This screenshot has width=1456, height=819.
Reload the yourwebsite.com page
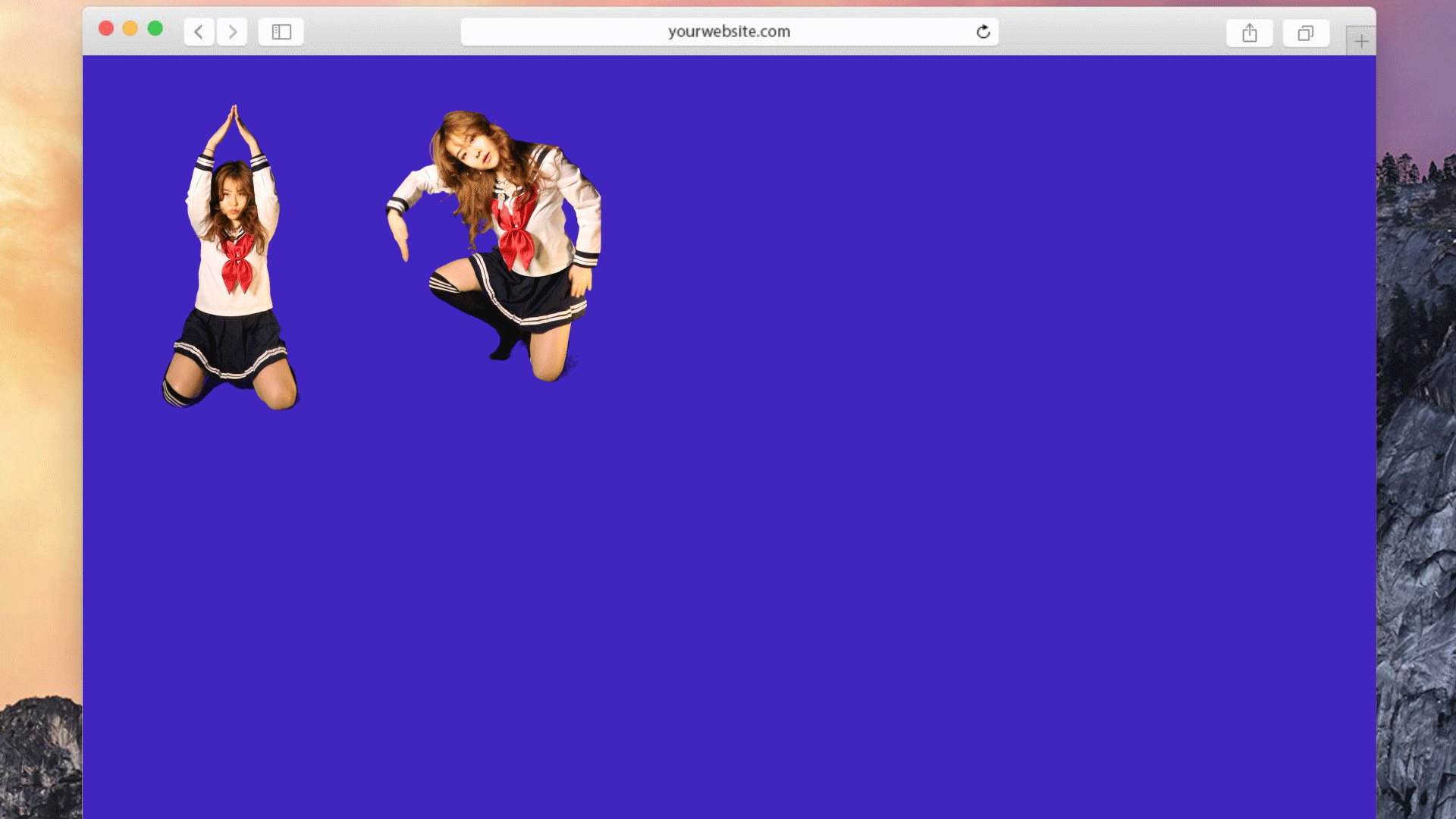tap(983, 32)
